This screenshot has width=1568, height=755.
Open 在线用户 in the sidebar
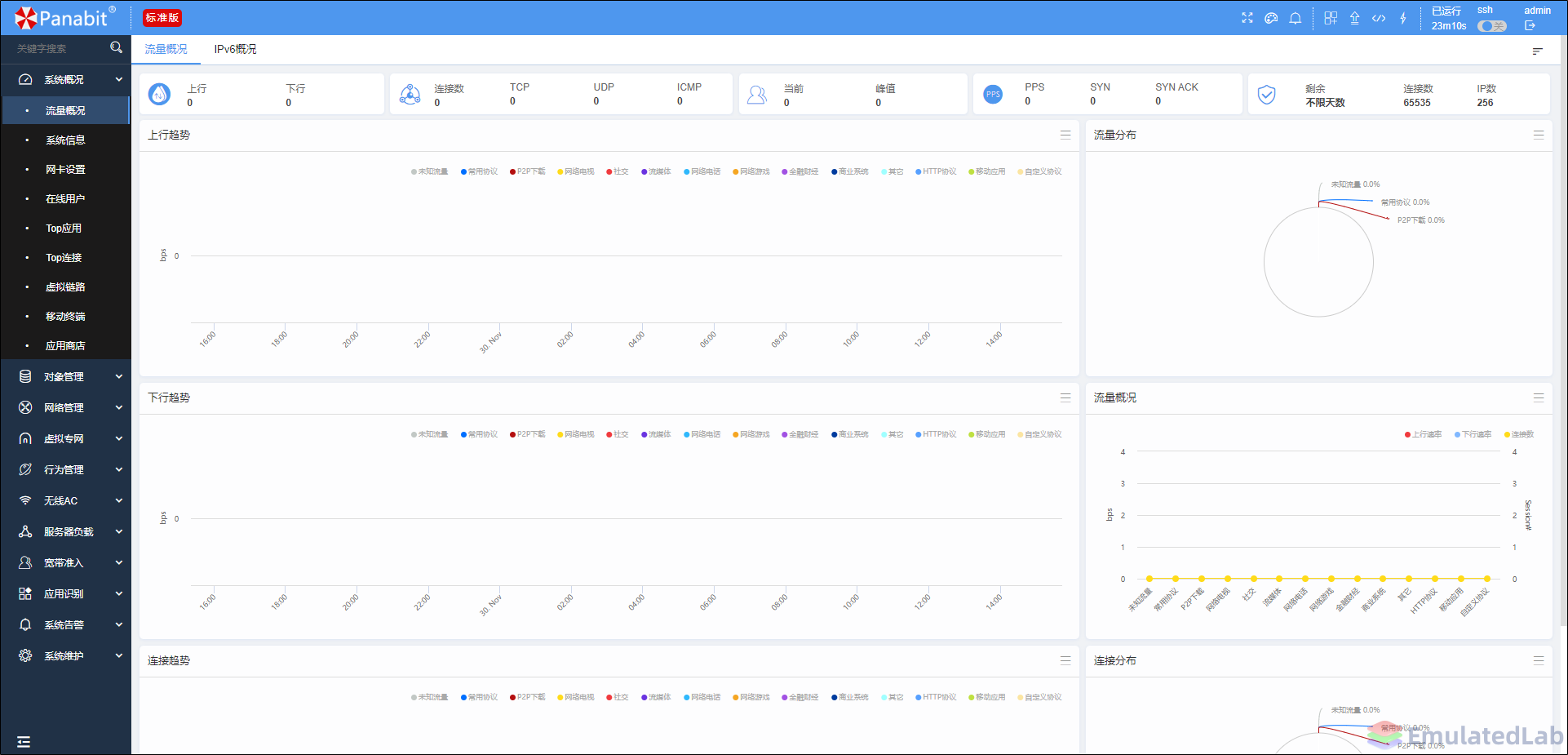[65, 198]
